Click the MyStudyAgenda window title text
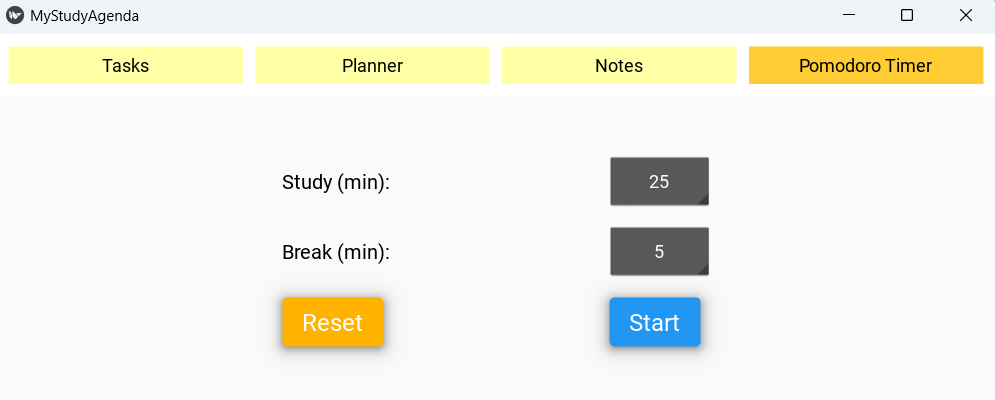Image resolution: width=995 pixels, height=400 pixels. click(85, 16)
